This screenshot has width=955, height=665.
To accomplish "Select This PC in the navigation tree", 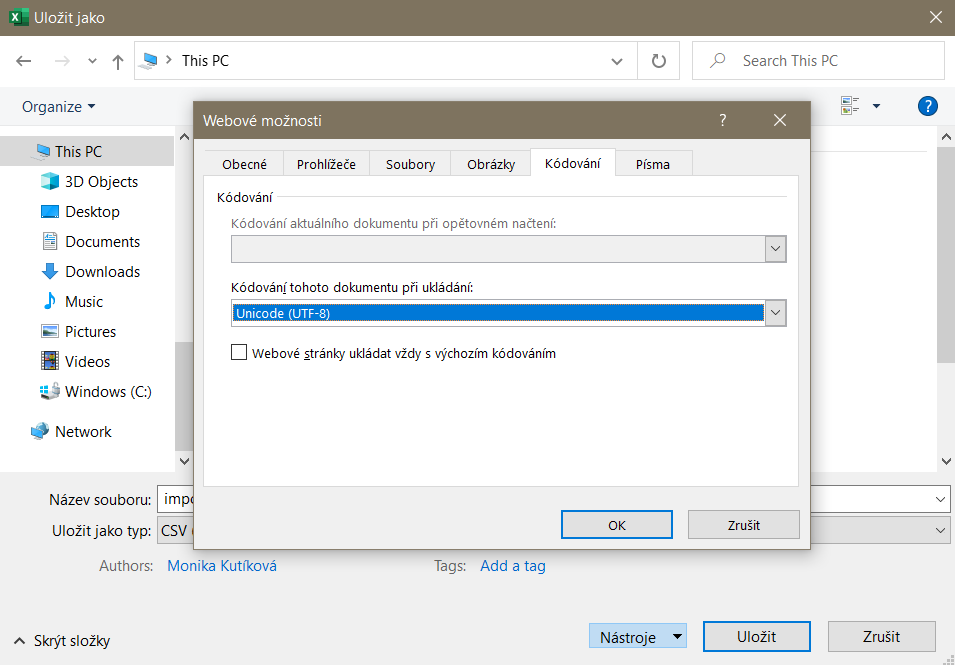I will tap(87, 152).
